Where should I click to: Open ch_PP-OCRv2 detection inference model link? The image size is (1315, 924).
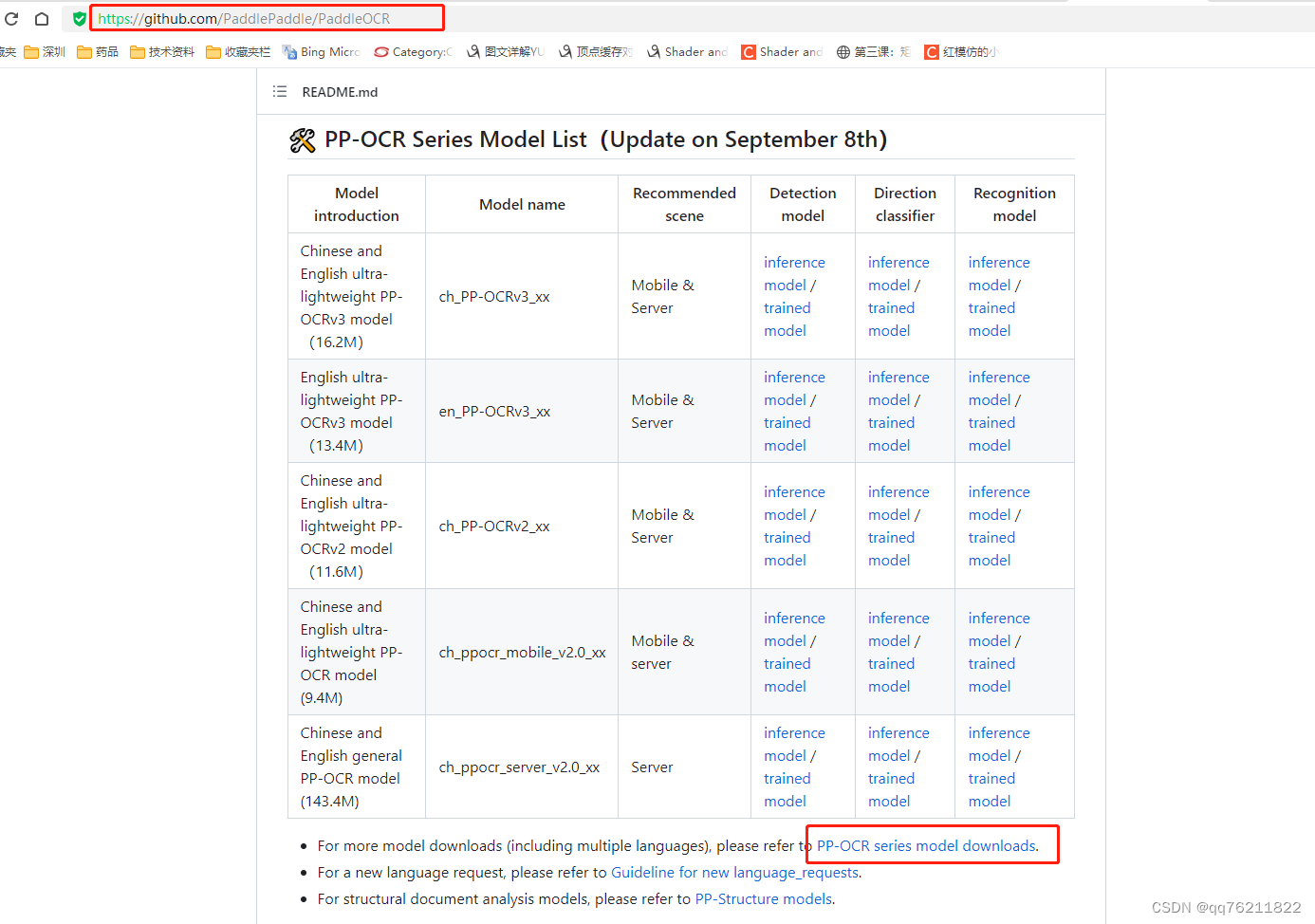click(x=794, y=503)
